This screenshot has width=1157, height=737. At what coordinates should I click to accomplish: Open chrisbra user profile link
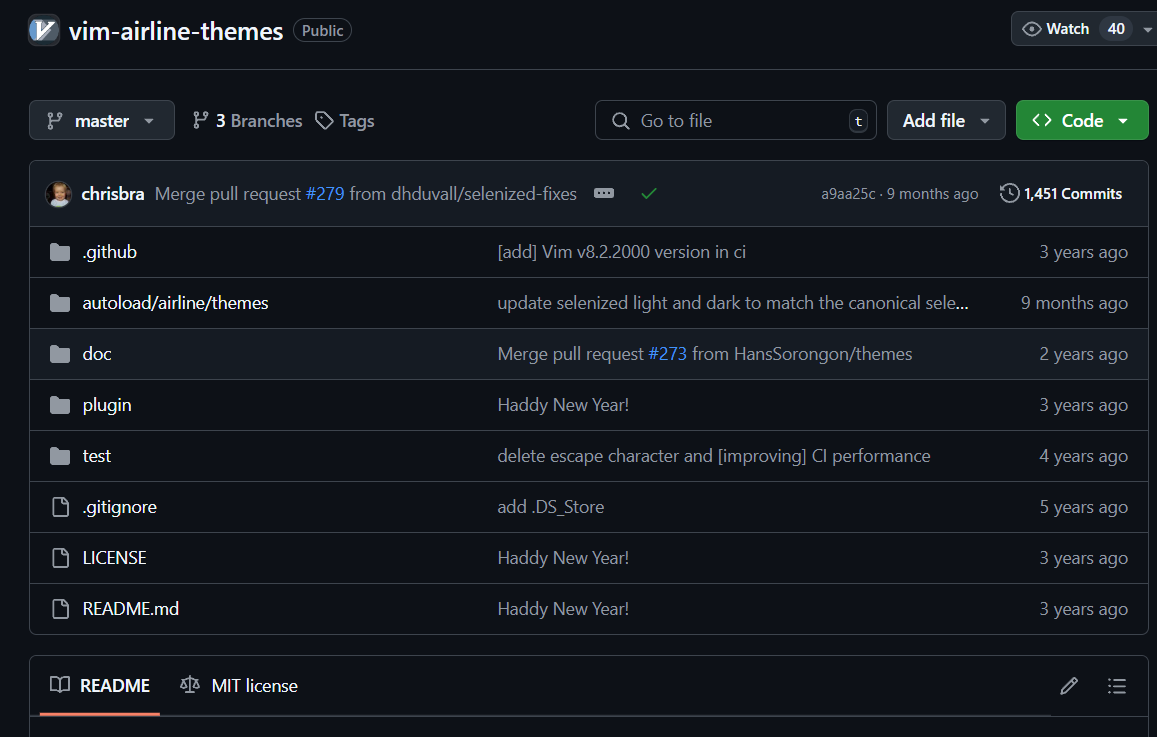113,194
